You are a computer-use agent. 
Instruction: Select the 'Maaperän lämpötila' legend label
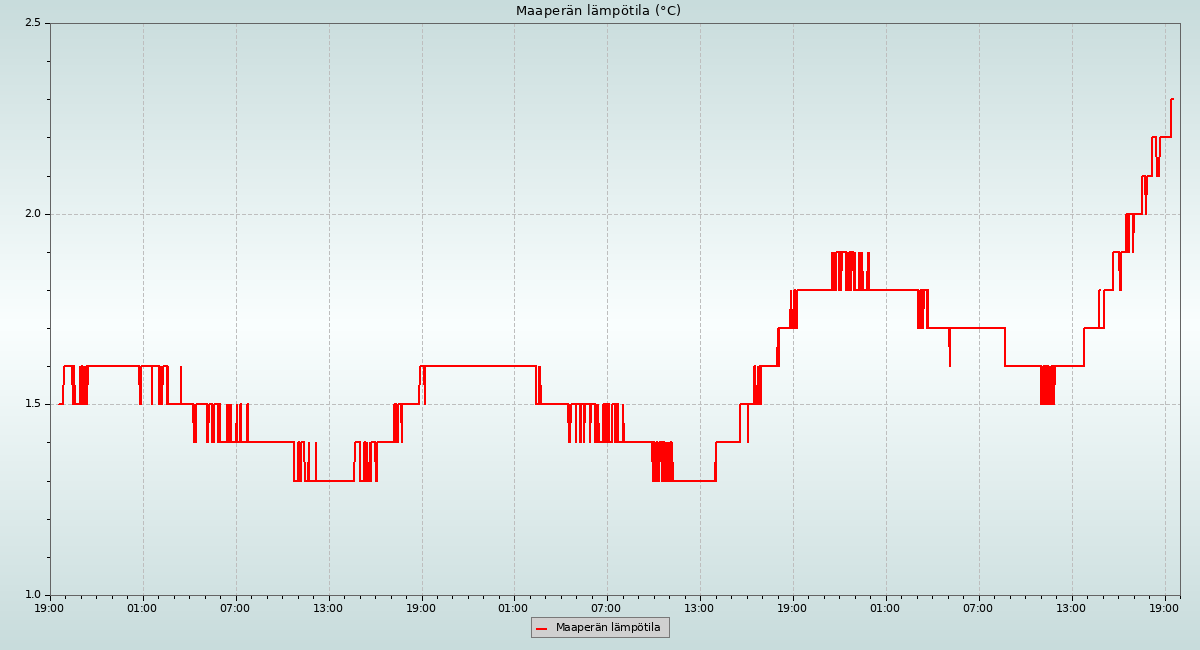coord(608,628)
